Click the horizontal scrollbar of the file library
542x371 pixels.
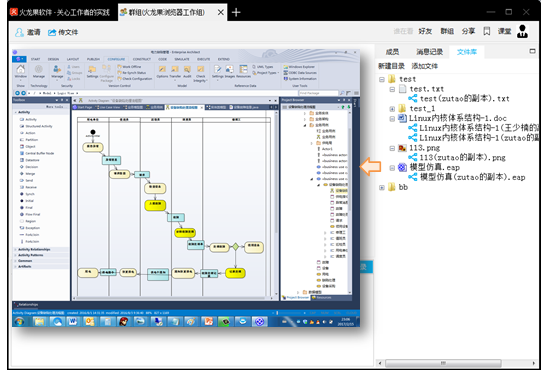(443, 363)
